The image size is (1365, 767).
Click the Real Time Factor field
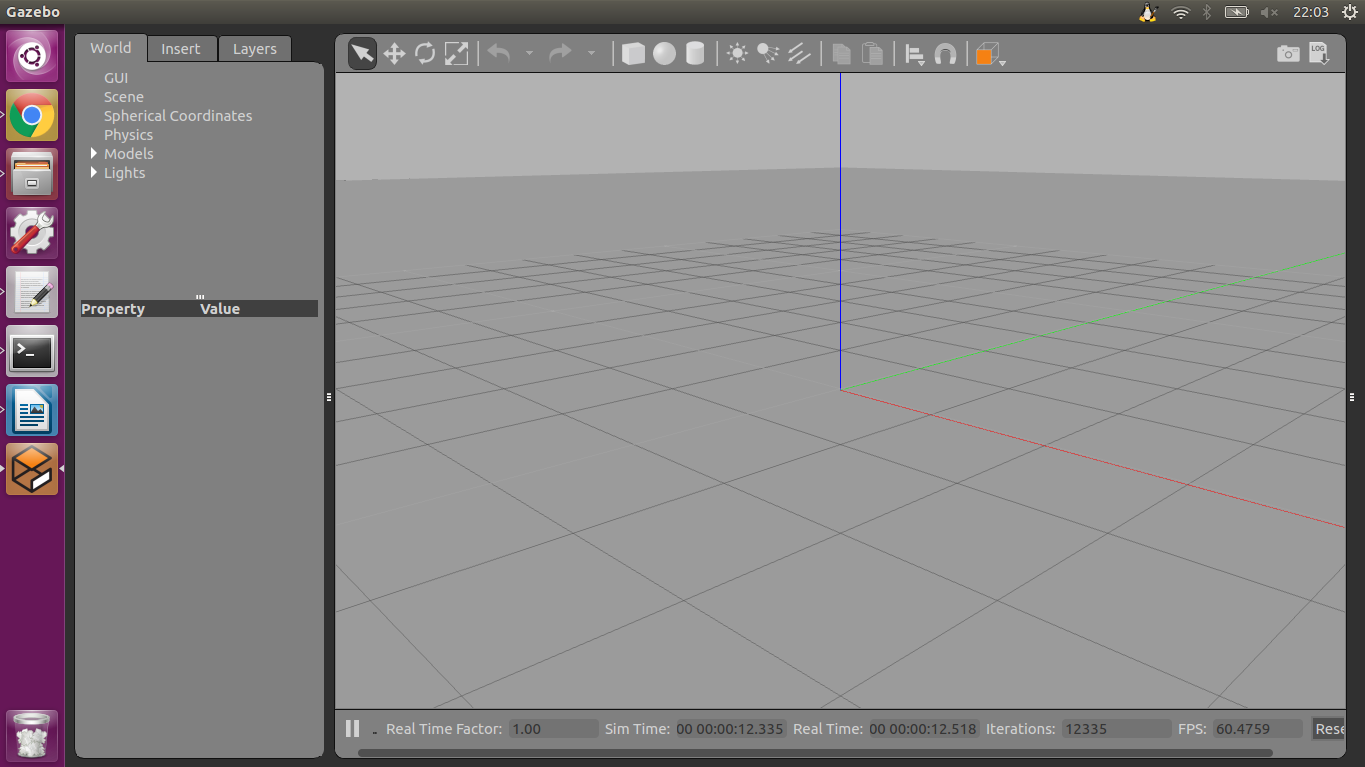click(x=553, y=729)
